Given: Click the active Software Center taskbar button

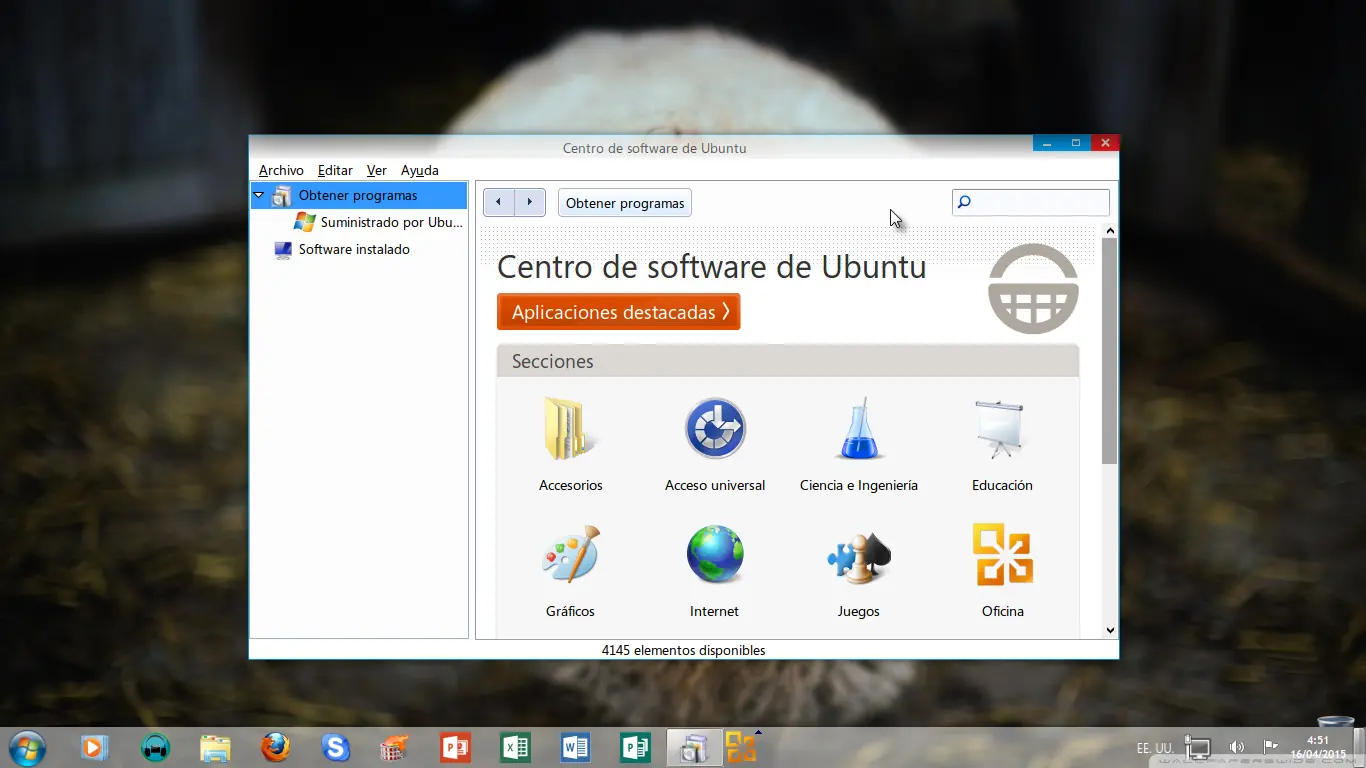Looking at the screenshot, I should (694, 747).
